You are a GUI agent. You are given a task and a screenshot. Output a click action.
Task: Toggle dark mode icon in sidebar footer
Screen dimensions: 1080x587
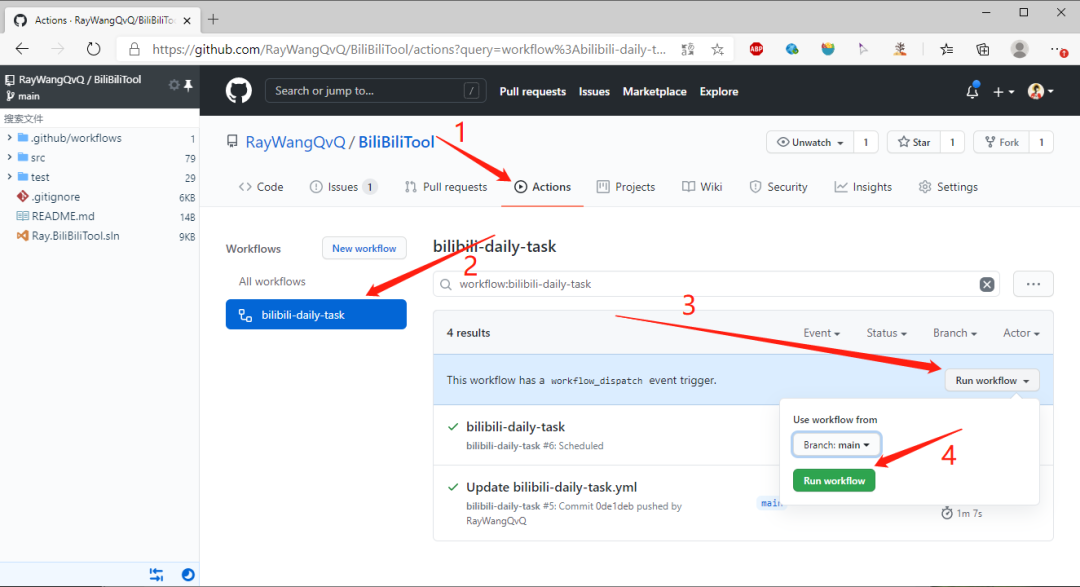(x=187, y=575)
